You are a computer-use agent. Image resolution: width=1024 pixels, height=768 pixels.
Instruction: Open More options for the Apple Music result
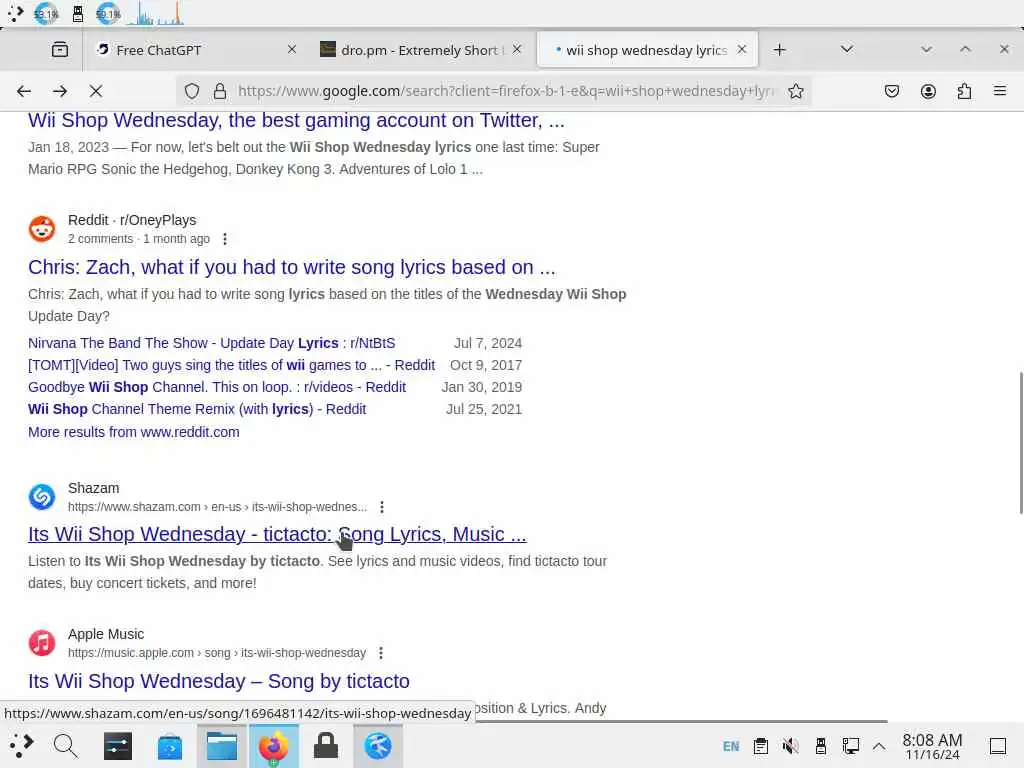381,653
